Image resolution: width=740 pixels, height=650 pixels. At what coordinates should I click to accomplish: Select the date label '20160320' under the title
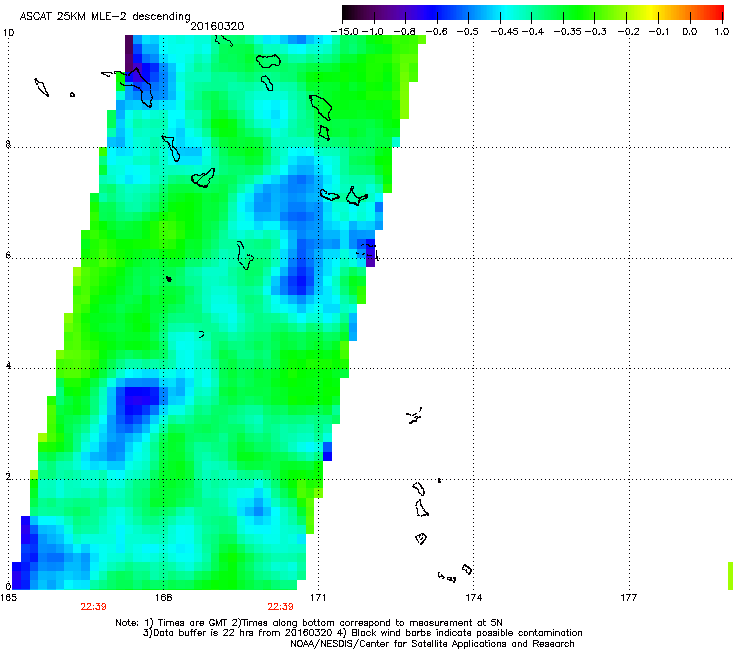coord(217,26)
